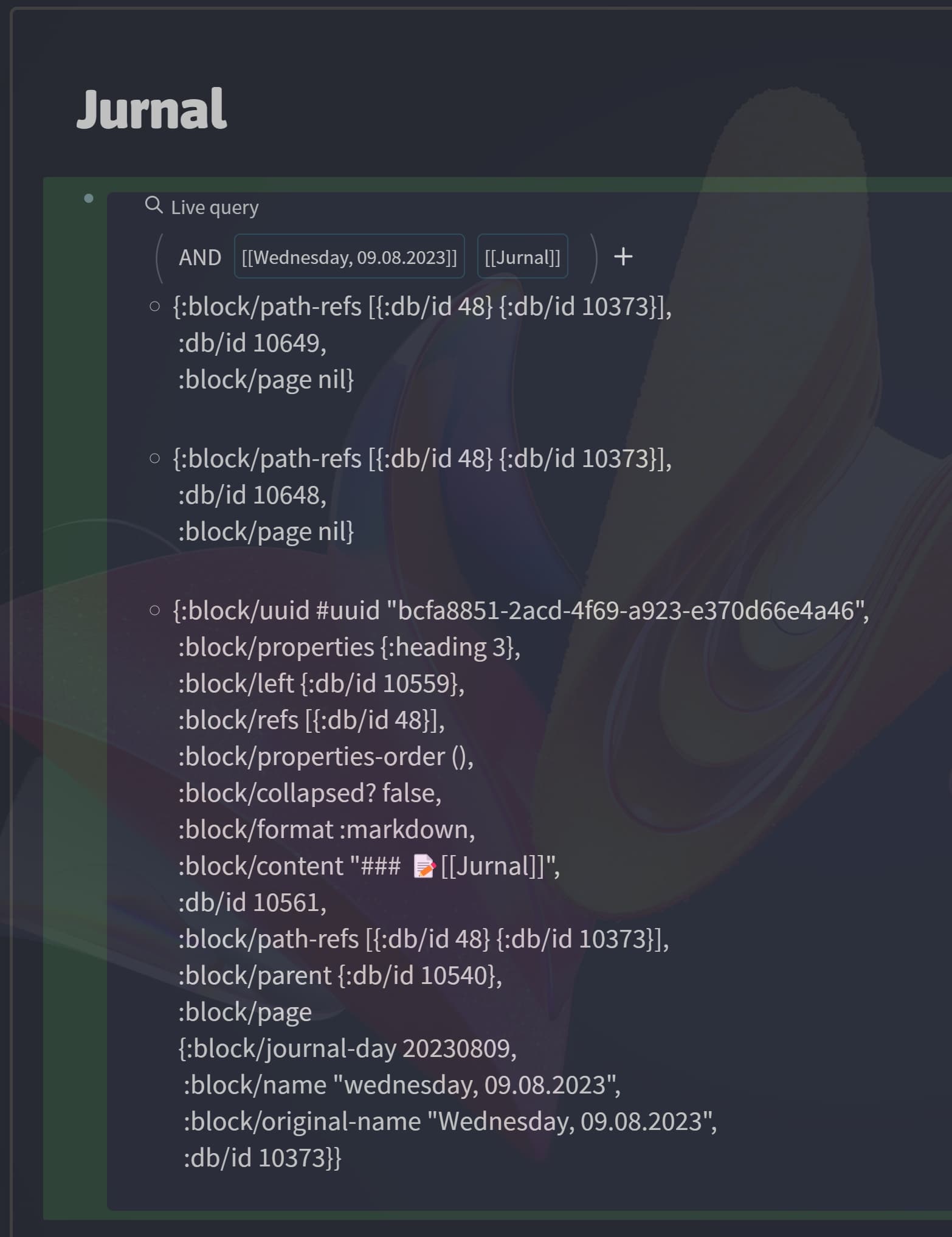Click the closing parenthesis of the query clause
This screenshot has width=952, height=1237.
(x=594, y=258)
